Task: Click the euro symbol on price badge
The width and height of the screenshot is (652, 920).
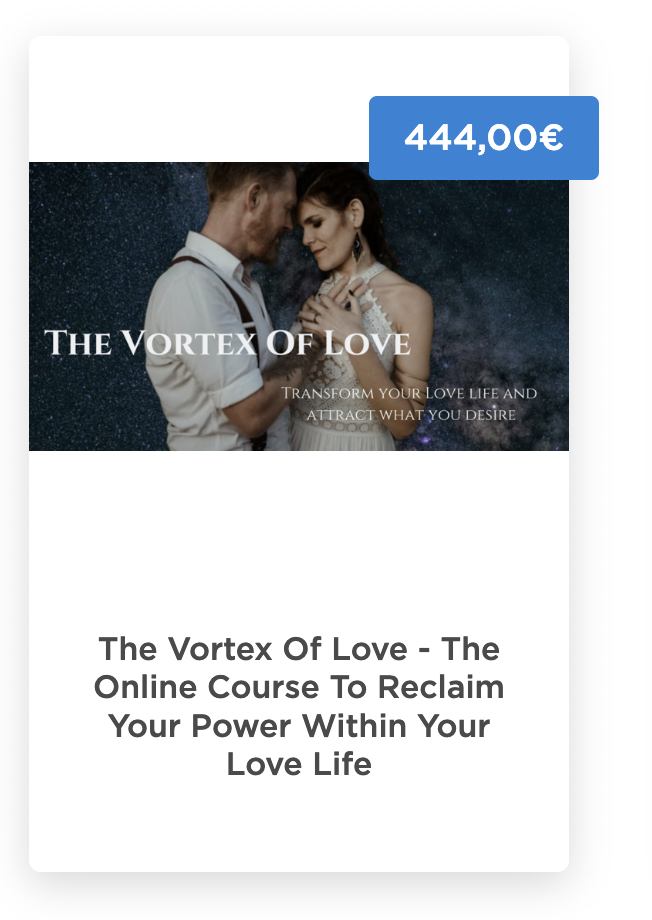Action: coord(551,138)
